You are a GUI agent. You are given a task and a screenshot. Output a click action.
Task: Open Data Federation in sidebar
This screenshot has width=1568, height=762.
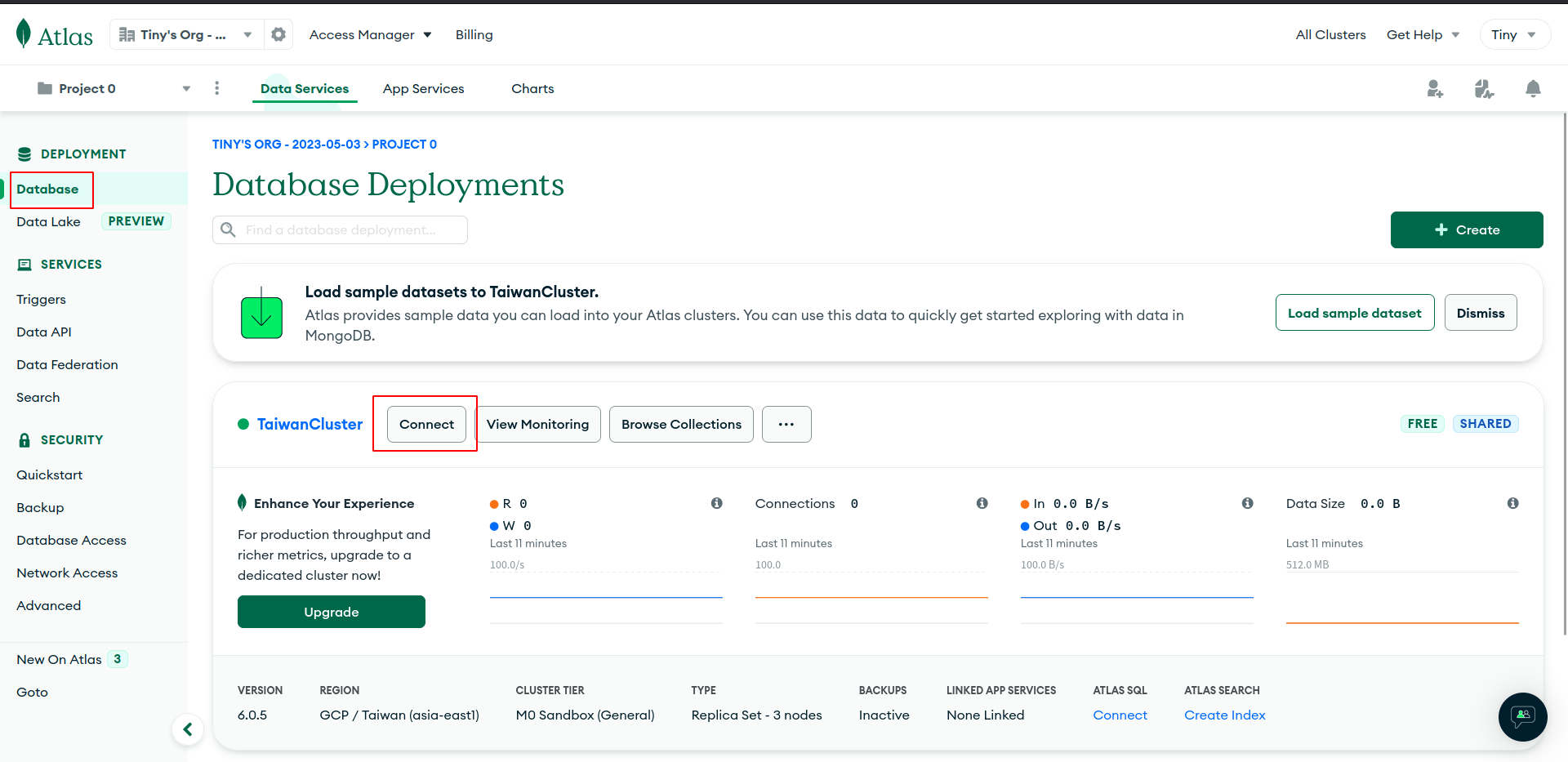point(67,364)
